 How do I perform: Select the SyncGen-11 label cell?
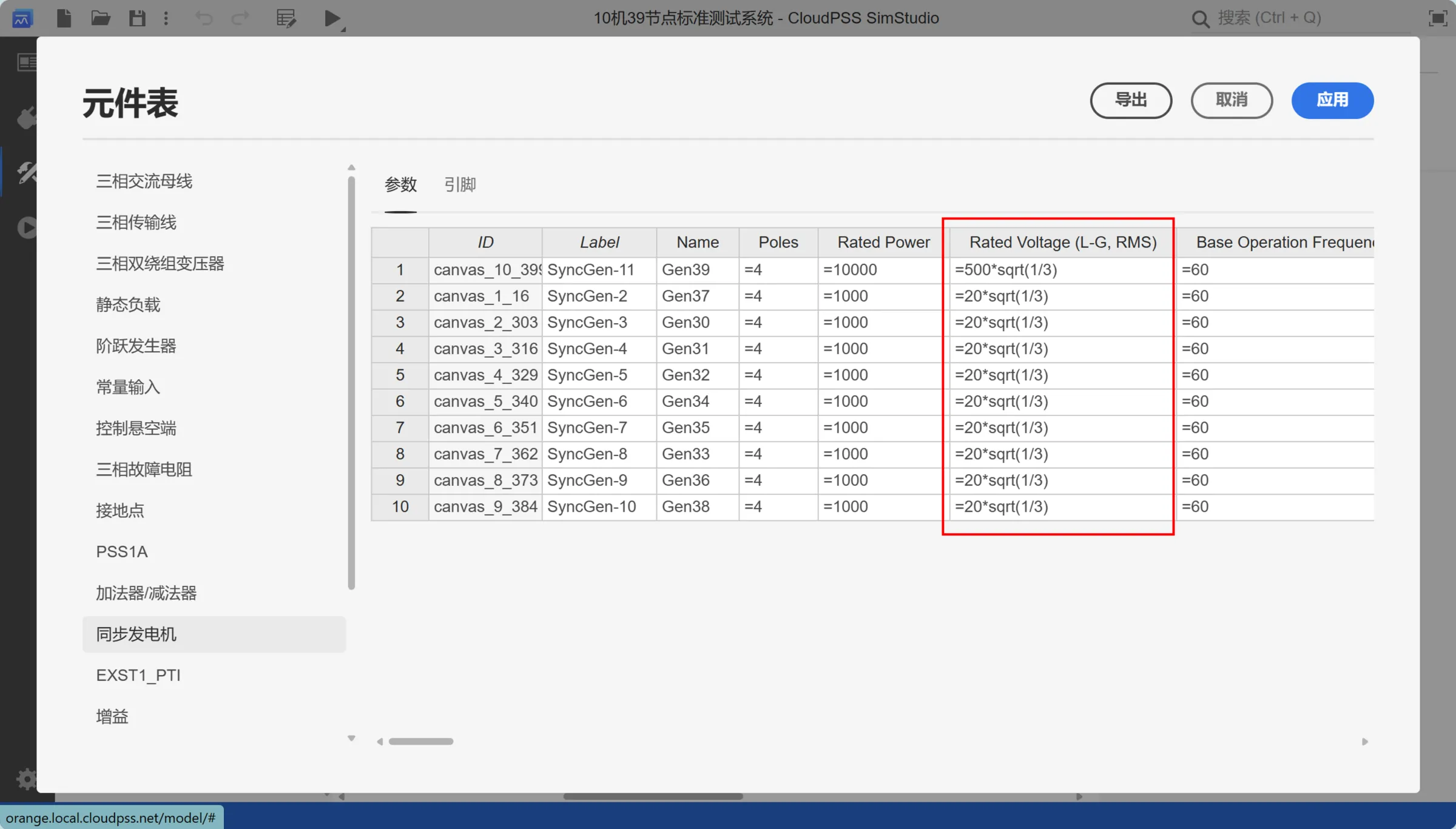coord(599,270)
